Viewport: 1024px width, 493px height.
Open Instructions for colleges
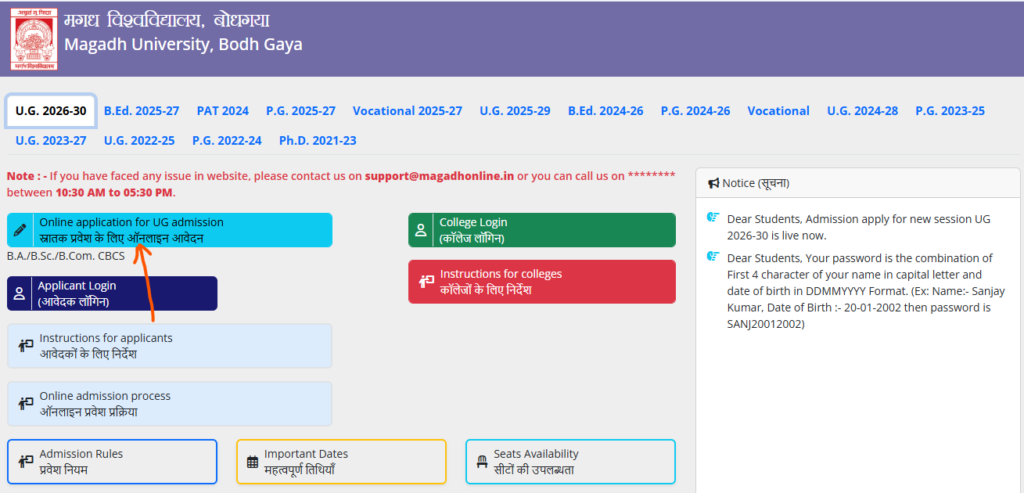542,281
